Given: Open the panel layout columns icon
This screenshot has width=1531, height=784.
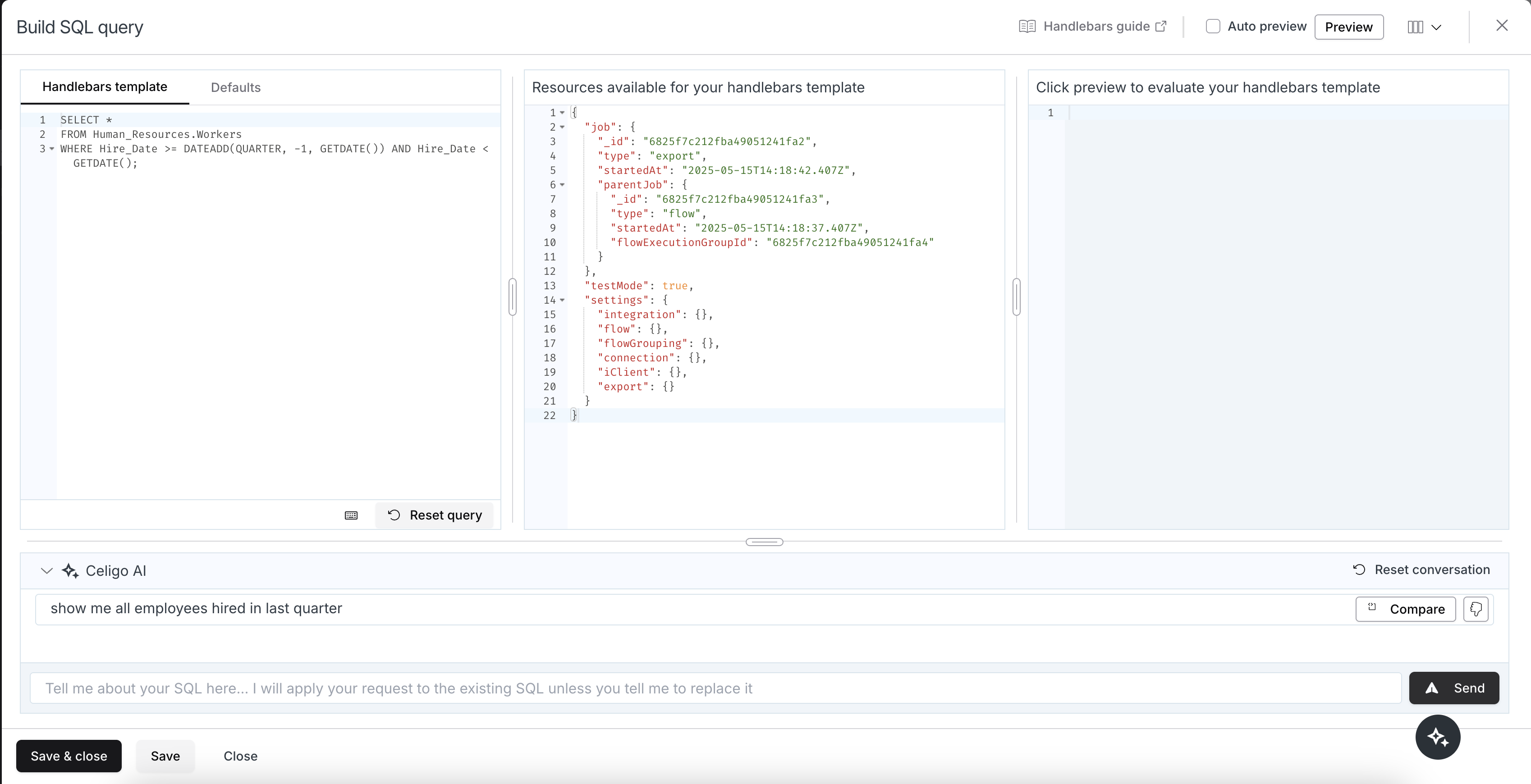Looking at the screenshot, I should (1416, 27).
